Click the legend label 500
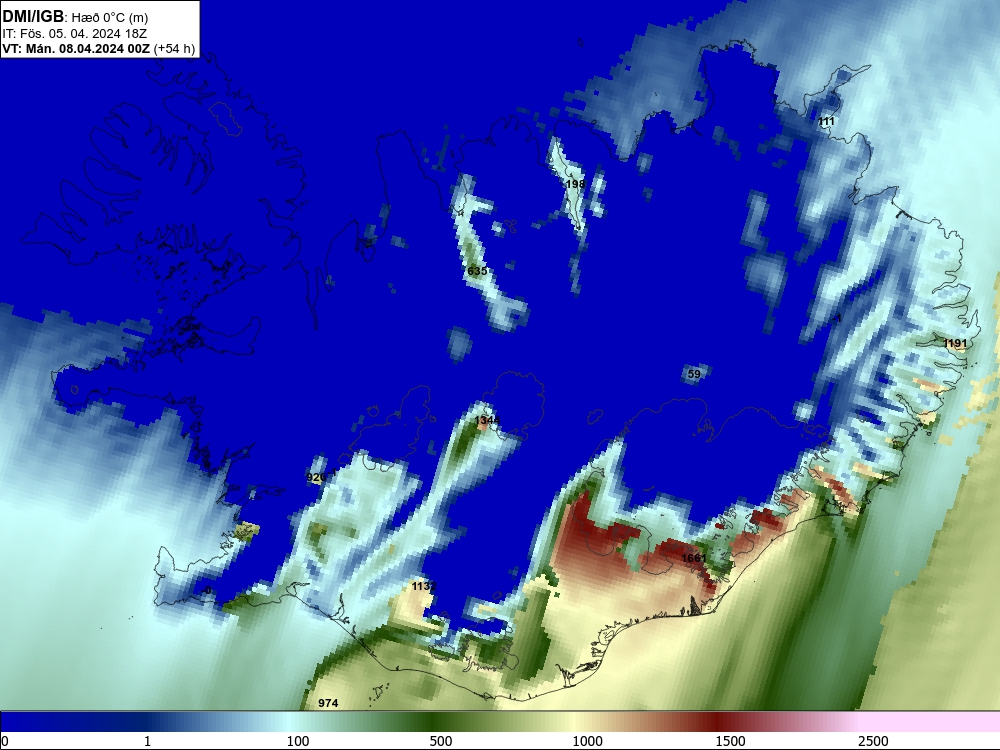1000x750 pixels. click(441, 741)
